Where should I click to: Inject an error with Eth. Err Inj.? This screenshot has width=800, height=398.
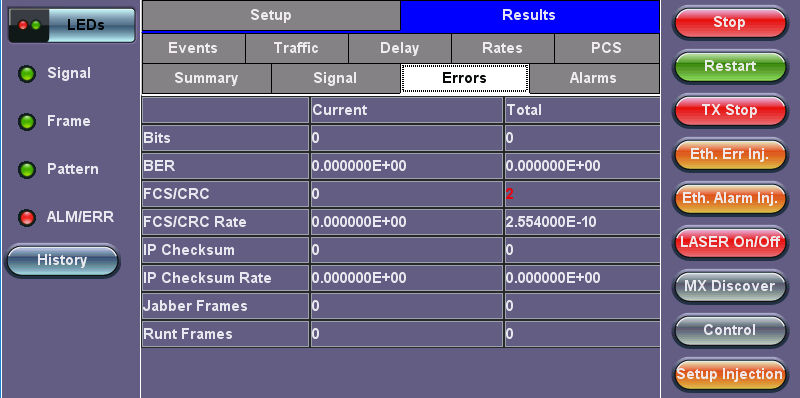[x=729, y=154]
